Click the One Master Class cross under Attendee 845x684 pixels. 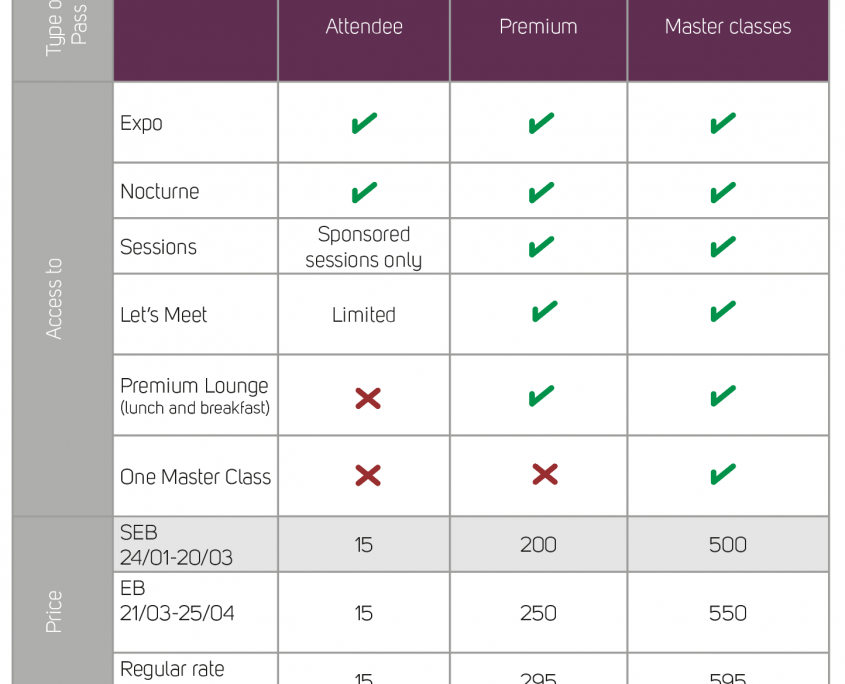tap(368, 475)
